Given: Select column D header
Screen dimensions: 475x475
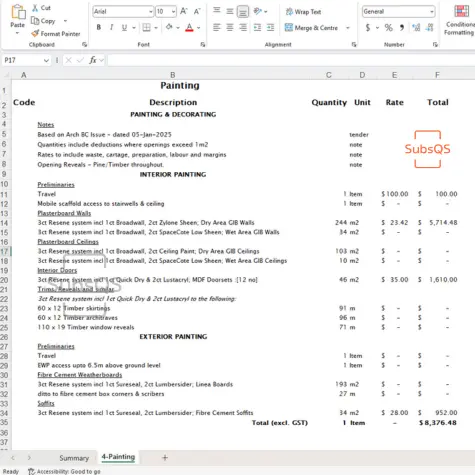Looking at the screenshot, I should pos(362,75).
